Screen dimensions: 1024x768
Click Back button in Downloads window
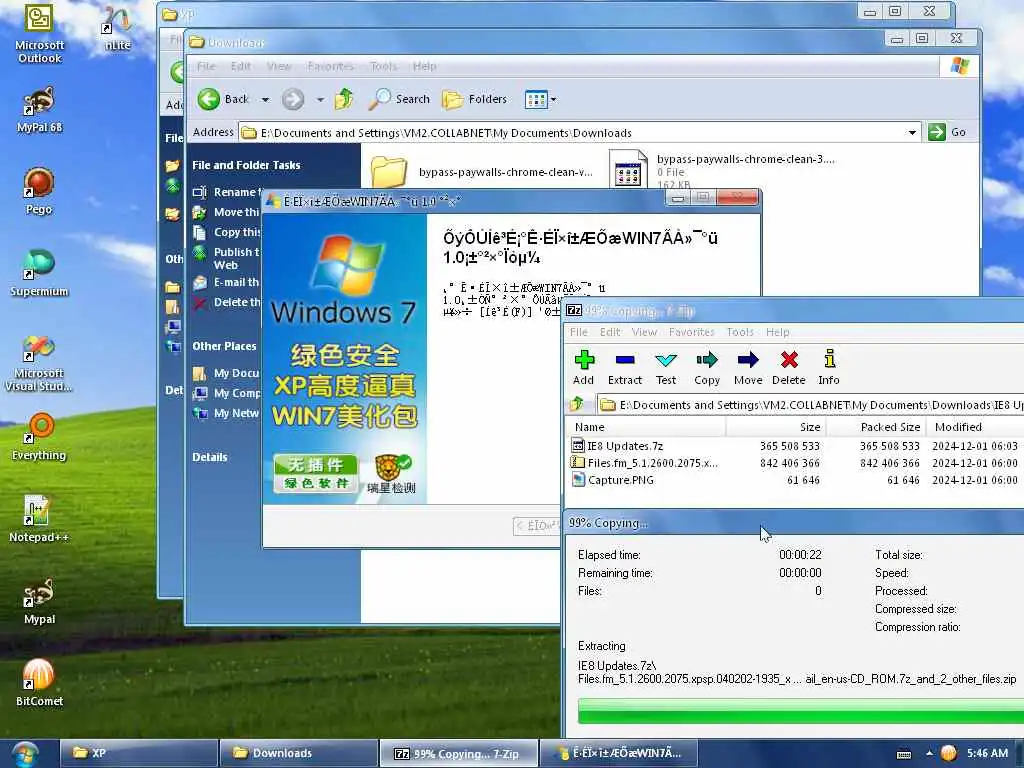pos(223,99)
